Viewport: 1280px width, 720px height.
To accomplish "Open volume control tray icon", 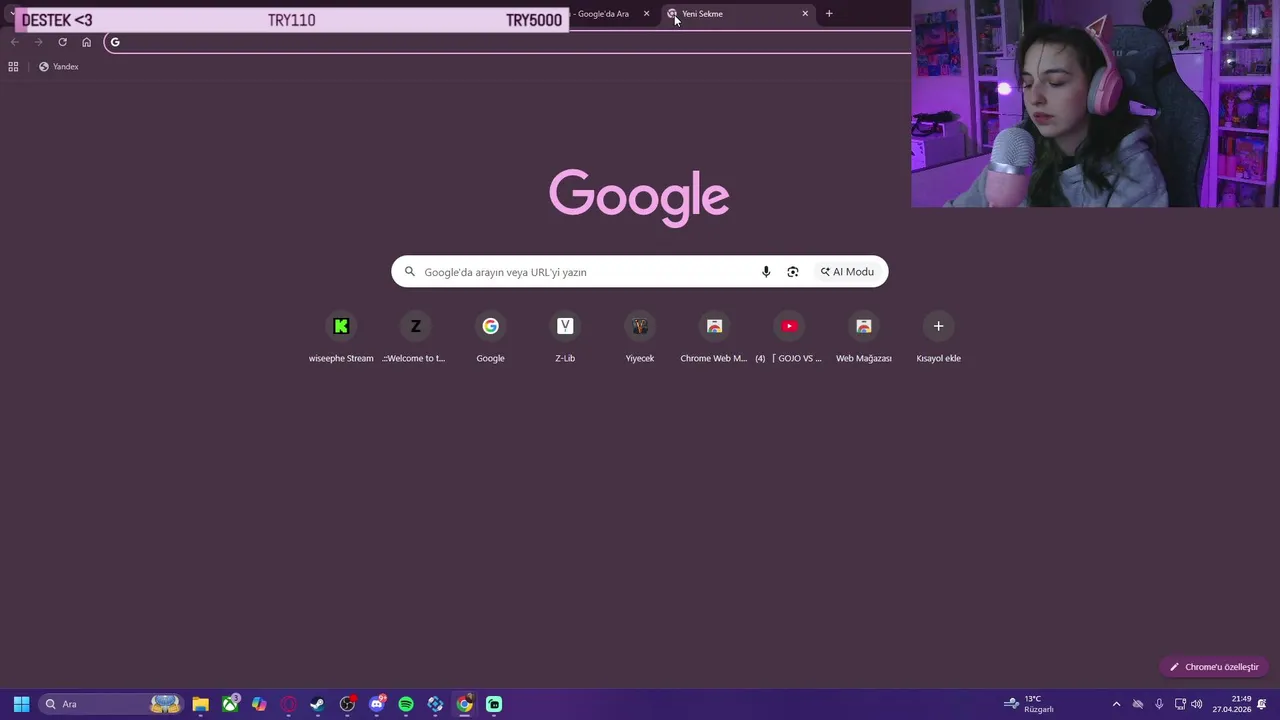I will (1197, 704).
